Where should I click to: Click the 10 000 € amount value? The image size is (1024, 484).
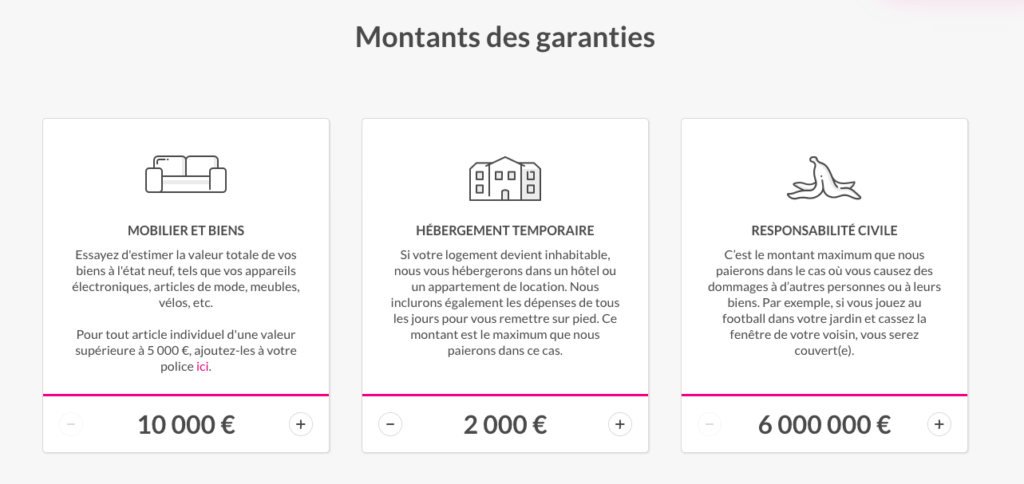(x=186, y=424)
